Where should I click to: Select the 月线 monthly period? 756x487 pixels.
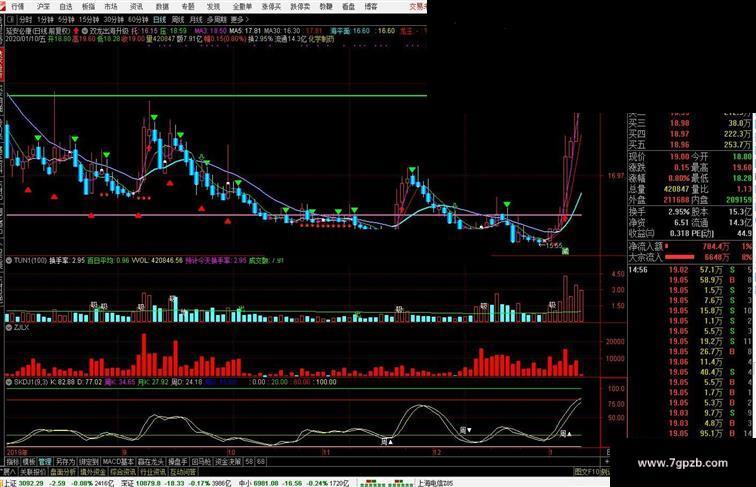pyautogui.click(x=196, y=20)
